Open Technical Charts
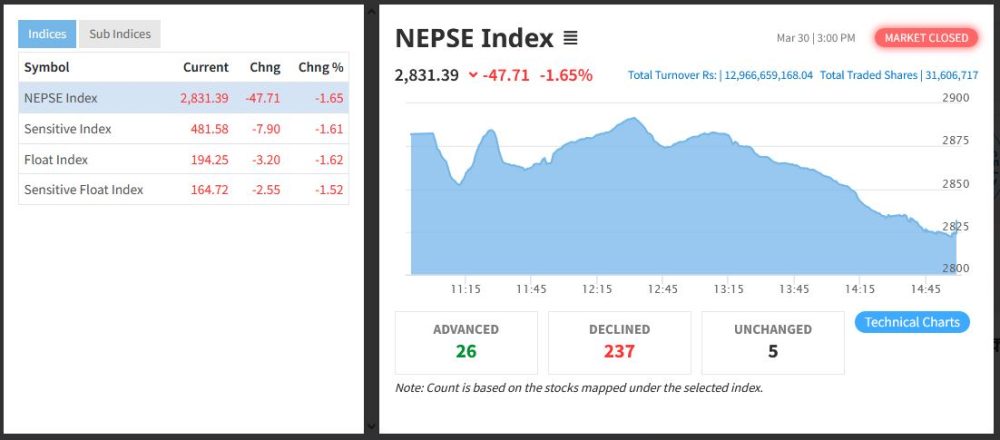1000x440 pixels. pyautogui.click(x=911, y=322)
